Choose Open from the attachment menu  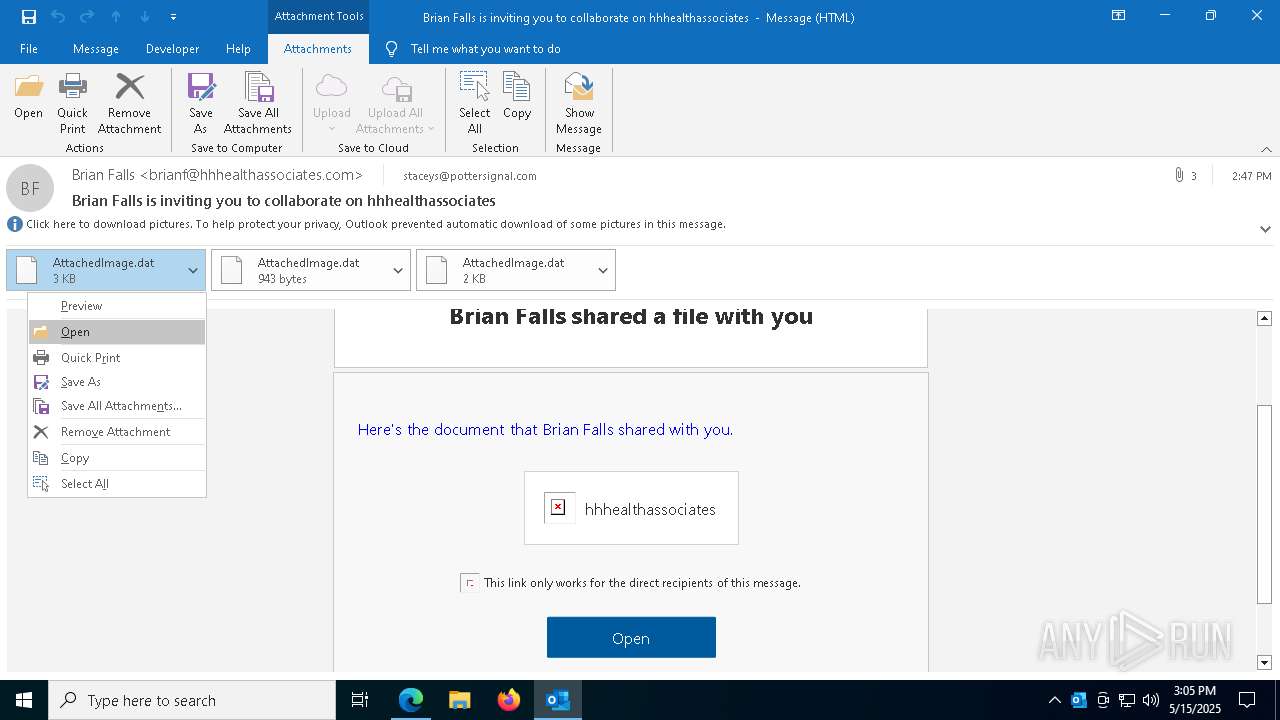[117, 332]
